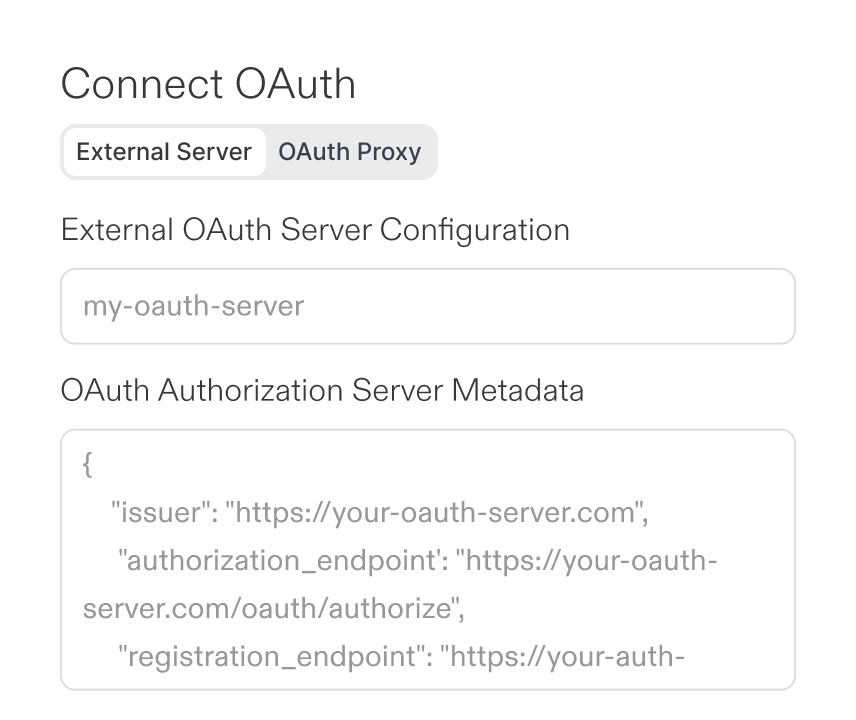Click inside the OAuth metadata JSON textarea
856x720 pixels.
point(428,560)
